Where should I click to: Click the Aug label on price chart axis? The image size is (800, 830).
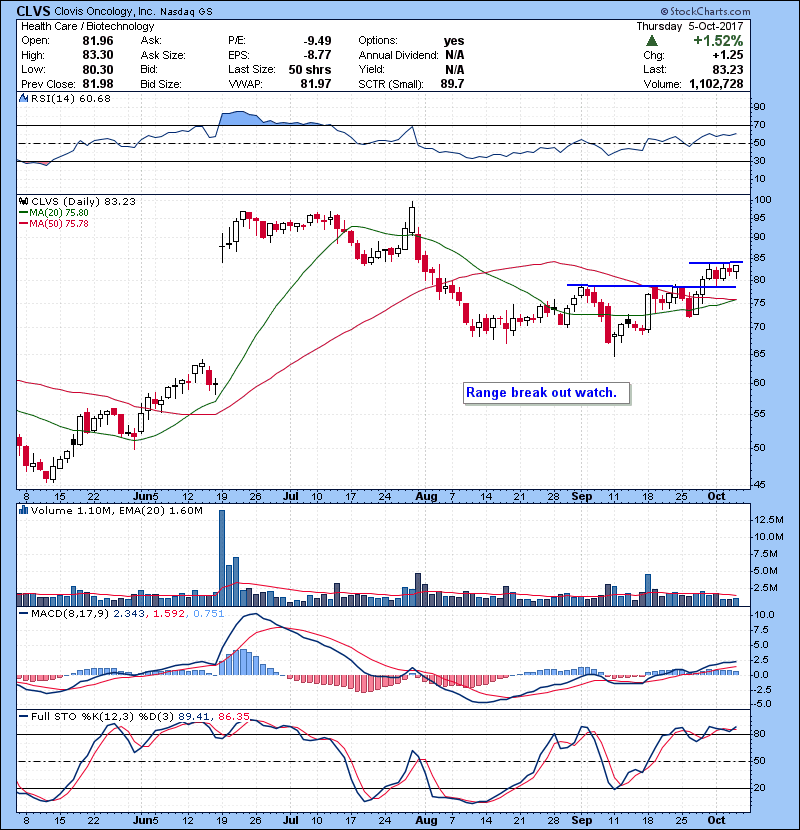coord(426,496)
